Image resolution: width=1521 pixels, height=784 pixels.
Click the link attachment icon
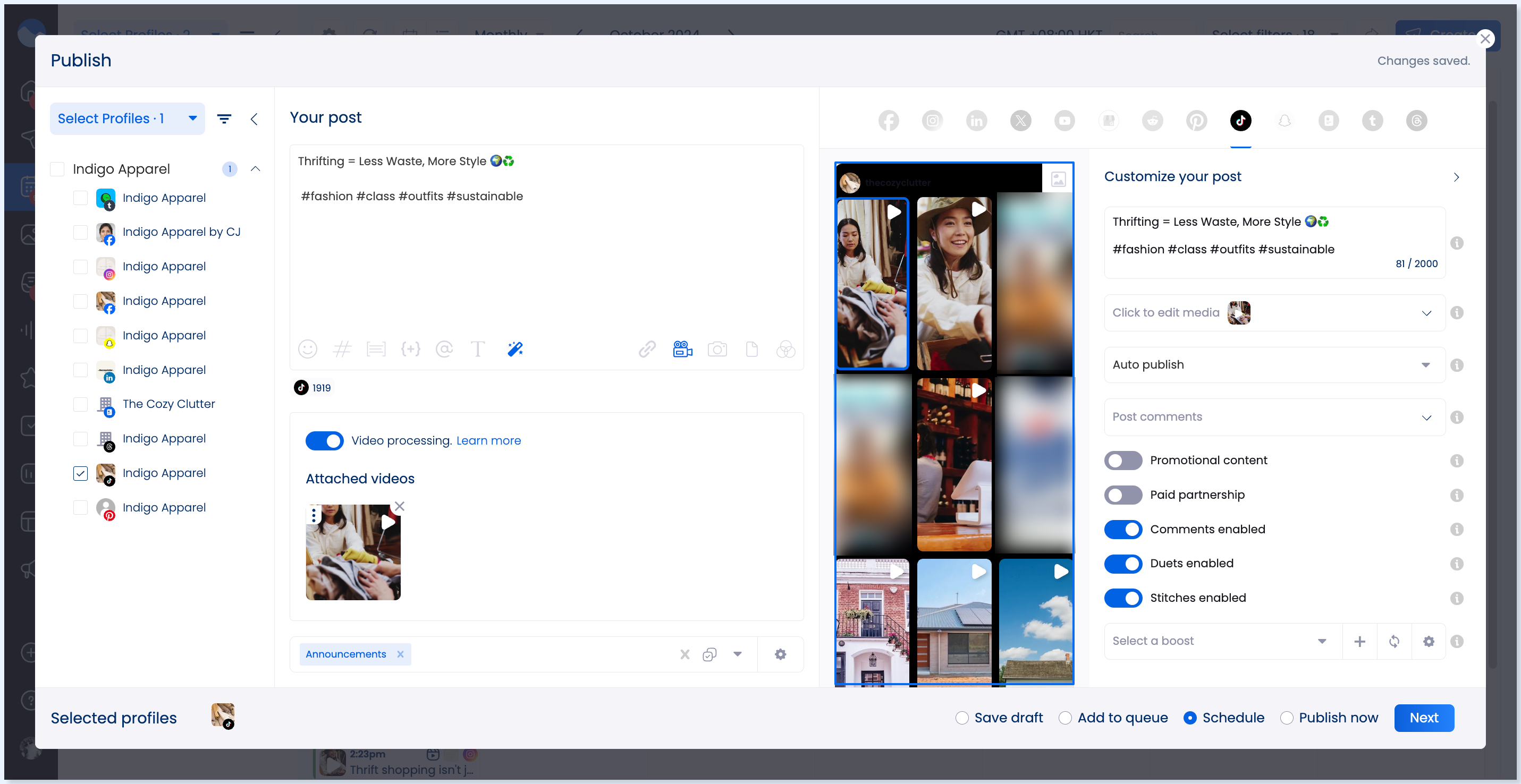click(x=647, y=349)
